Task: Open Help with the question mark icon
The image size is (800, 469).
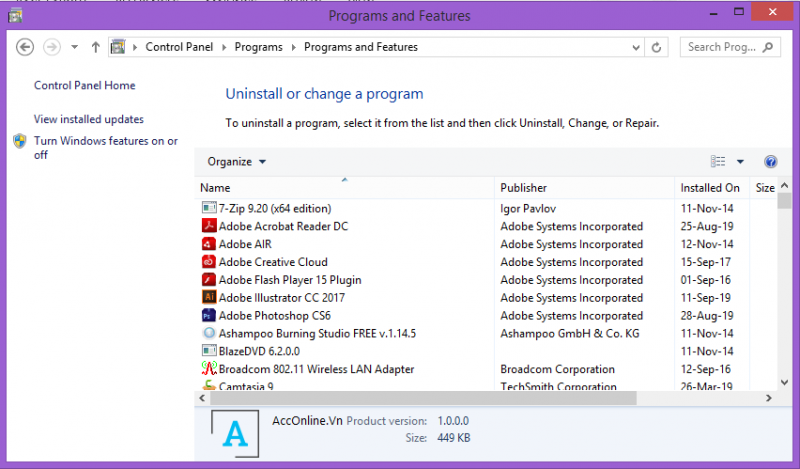Action: pos(770,162)
